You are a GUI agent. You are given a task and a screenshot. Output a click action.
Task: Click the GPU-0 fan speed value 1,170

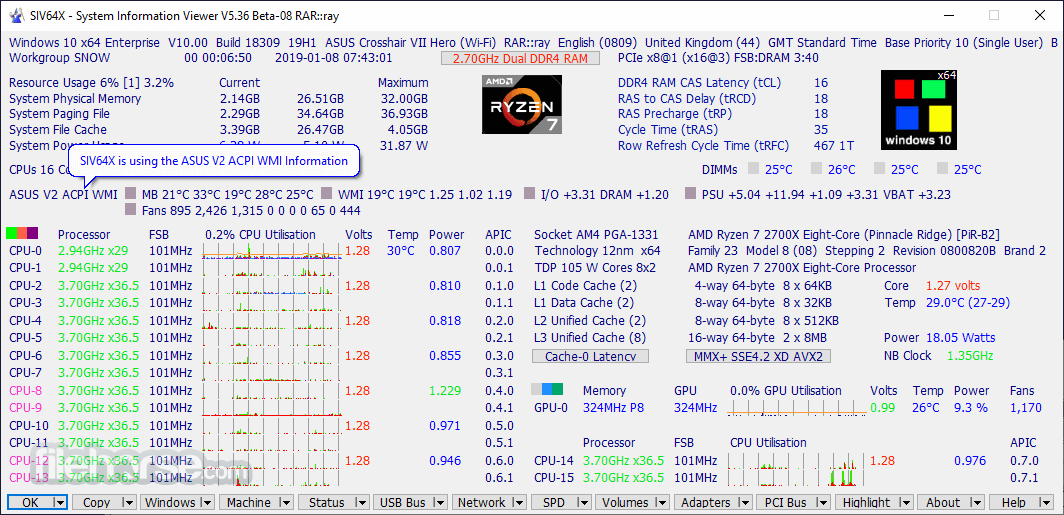[x=1025, y=408]
